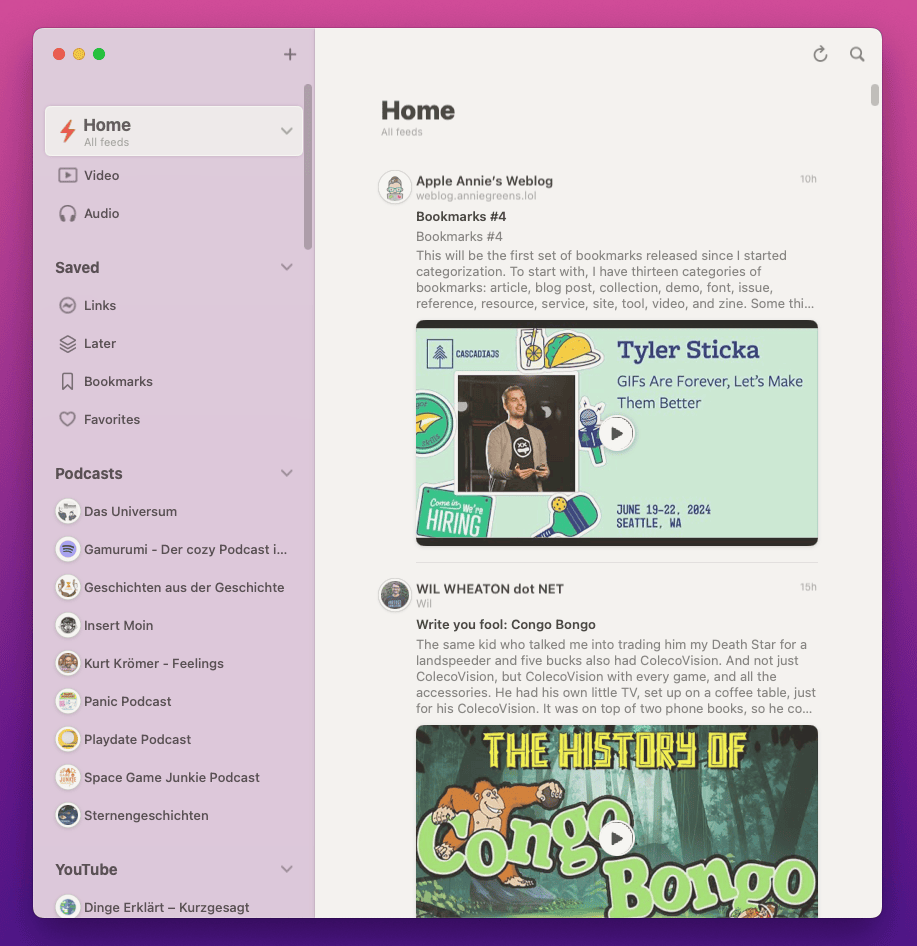Select Playdate Podcast row
The image size is (917, 946).
174,740
